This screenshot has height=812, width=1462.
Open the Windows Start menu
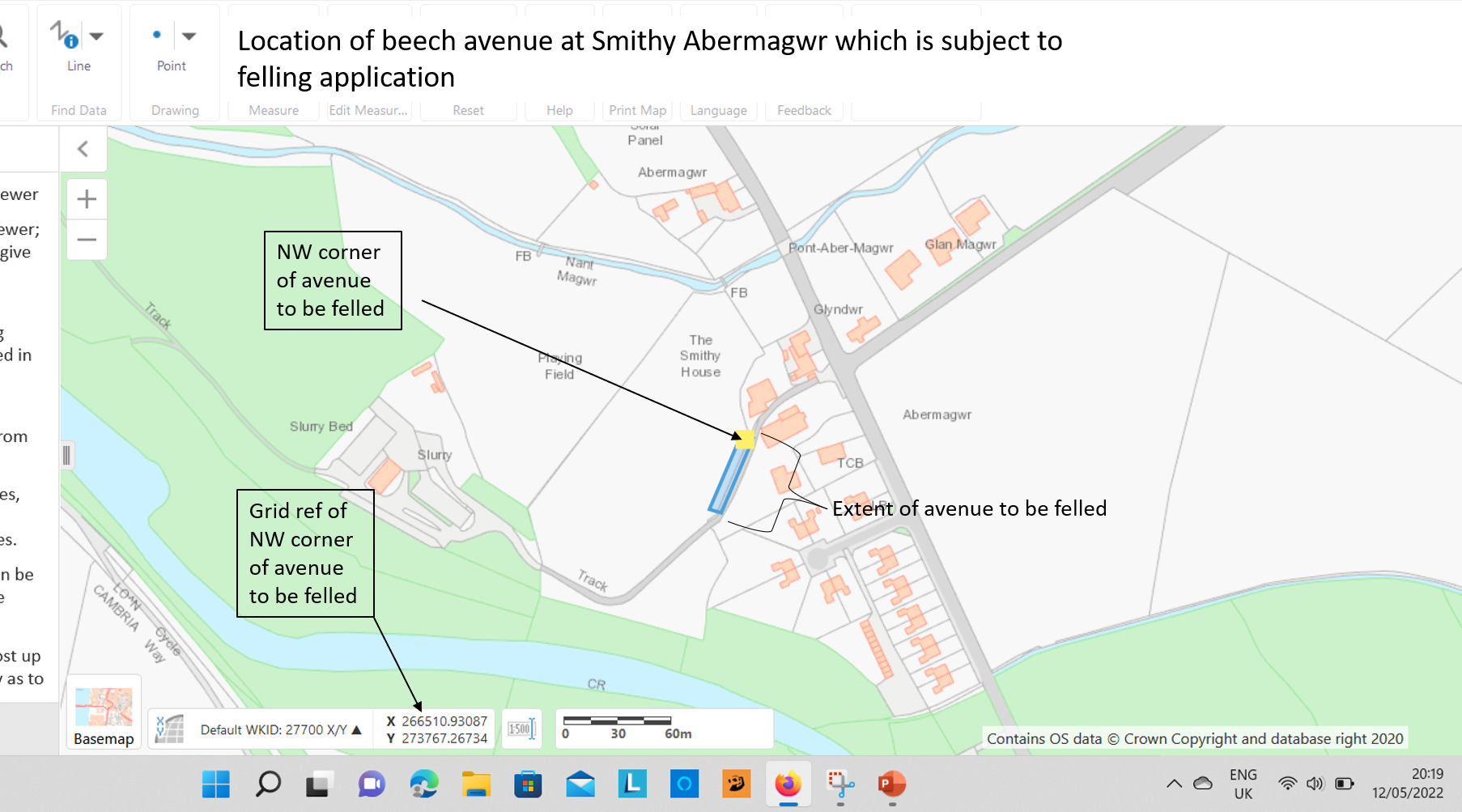point(216,784)
